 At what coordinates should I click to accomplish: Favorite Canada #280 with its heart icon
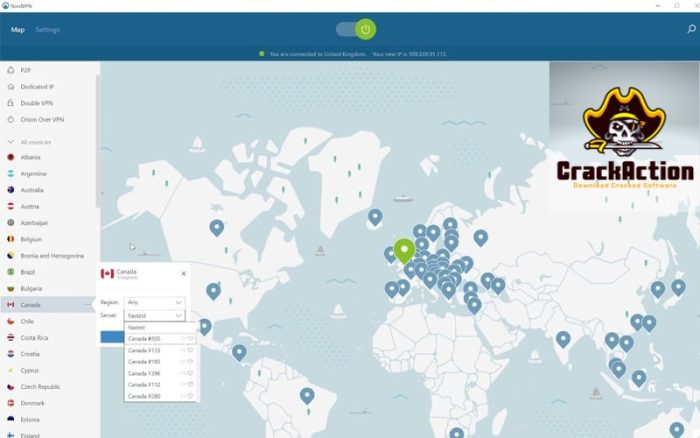(191, 396)
